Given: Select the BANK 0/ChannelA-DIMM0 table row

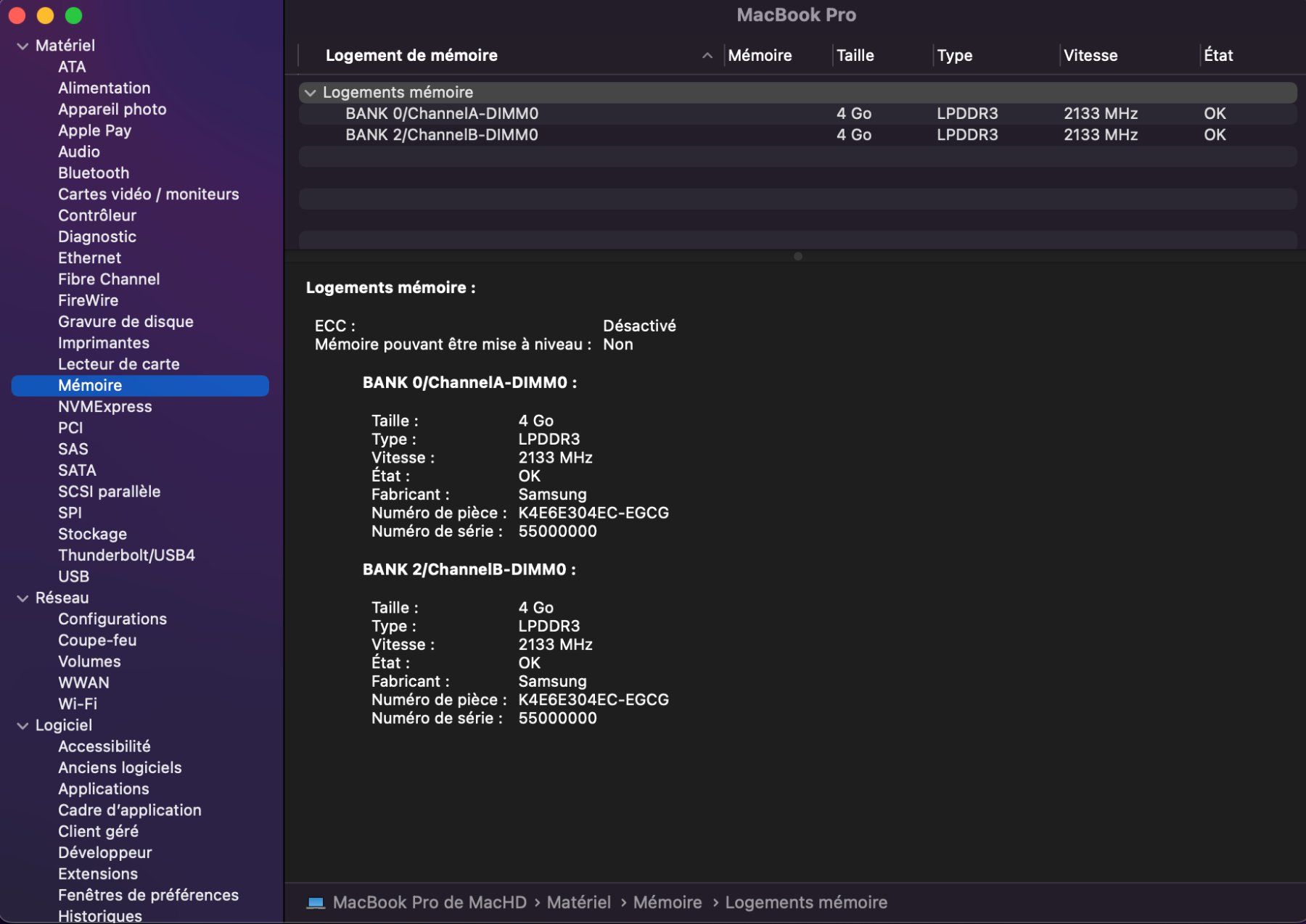Looking at the screenshot, I should (797, 114).
